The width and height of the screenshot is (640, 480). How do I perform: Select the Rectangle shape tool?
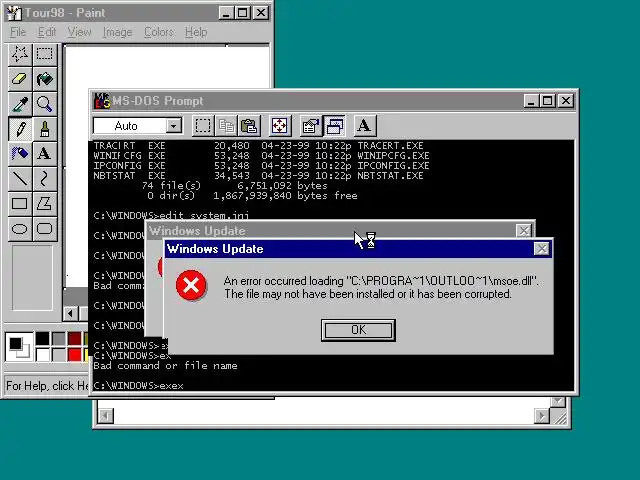click(20, 204)
